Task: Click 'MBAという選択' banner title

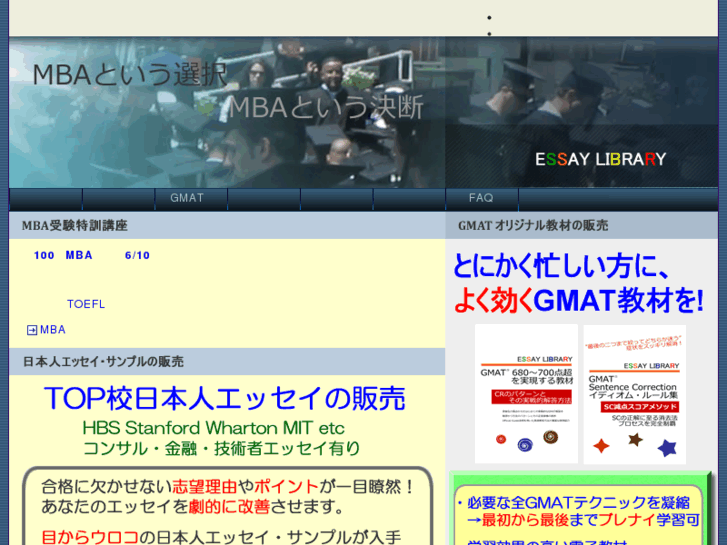Action: (x=130, y=74)
